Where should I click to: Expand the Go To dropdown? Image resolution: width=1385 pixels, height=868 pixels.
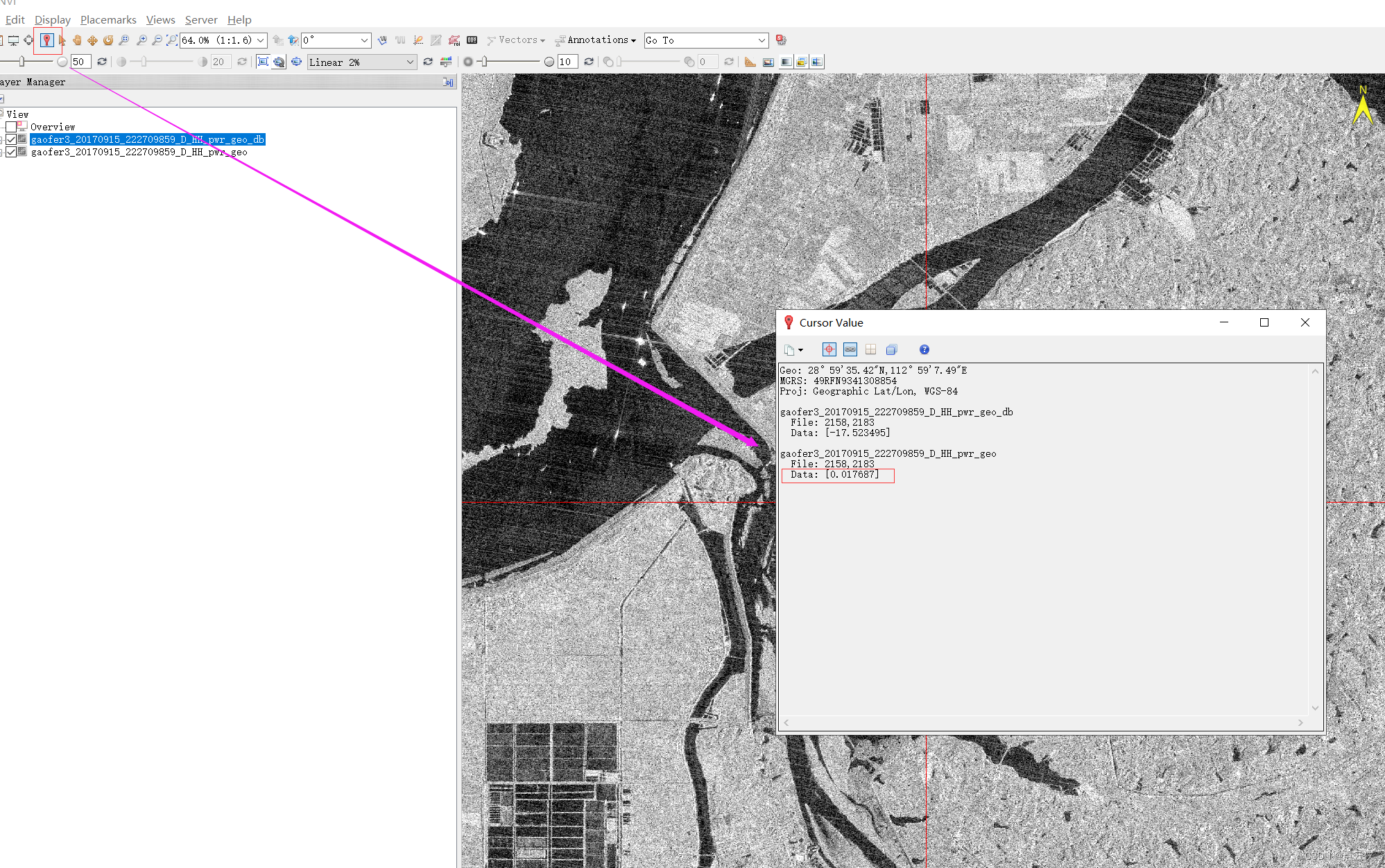point(762,40)
